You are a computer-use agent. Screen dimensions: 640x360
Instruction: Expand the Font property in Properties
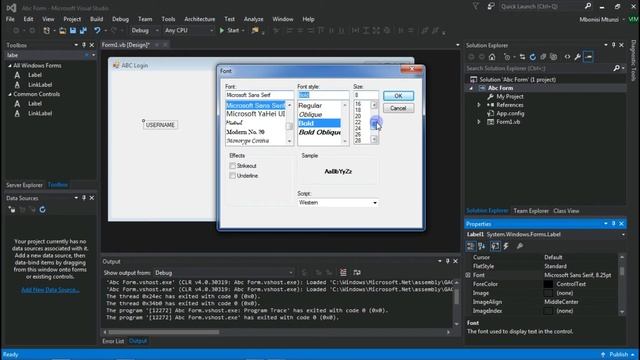[468, 275]
